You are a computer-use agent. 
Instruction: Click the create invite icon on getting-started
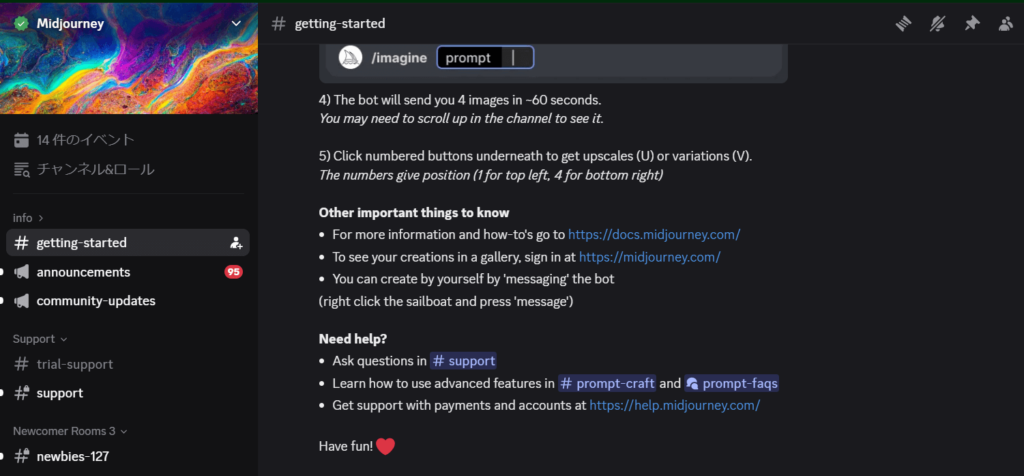click(236, 243)
